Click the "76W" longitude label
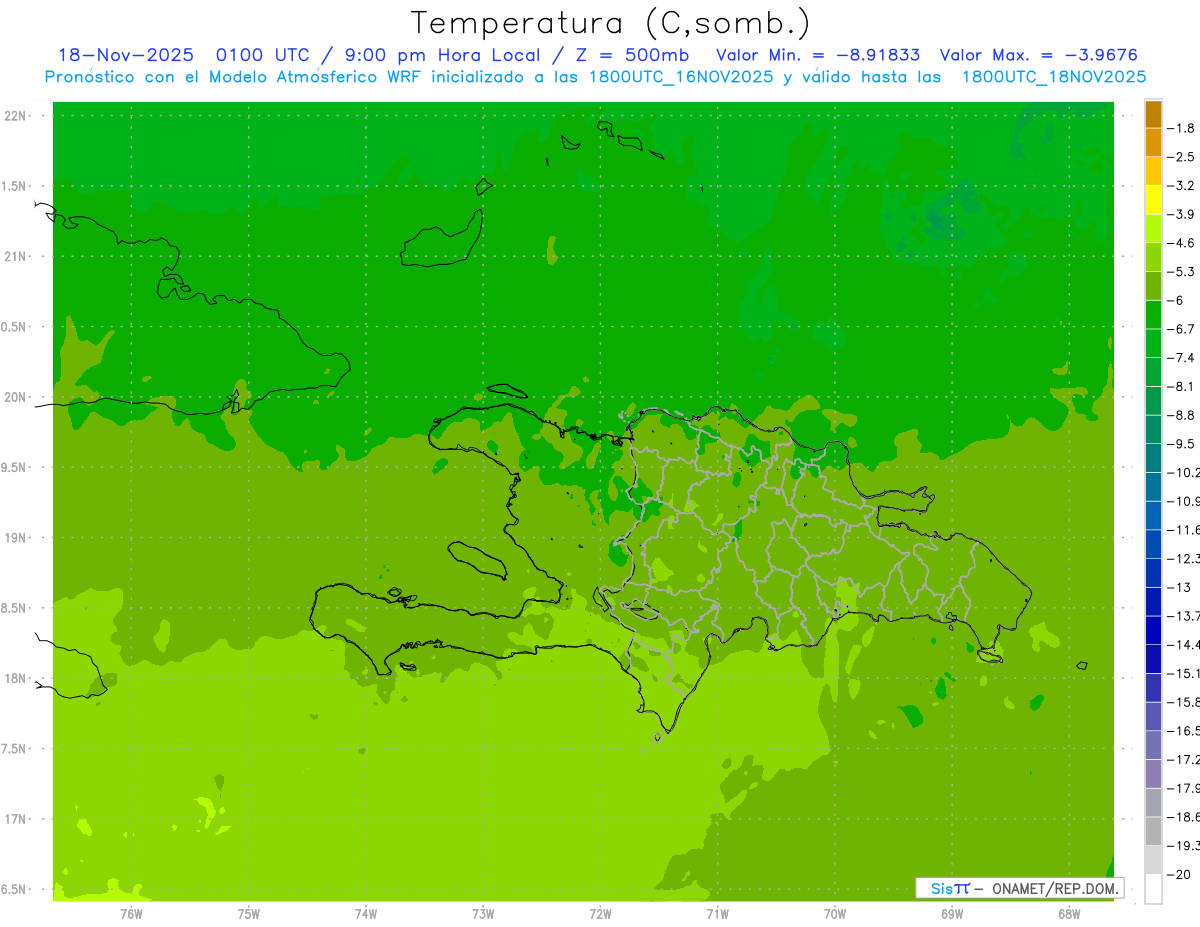 coord(131,913)
